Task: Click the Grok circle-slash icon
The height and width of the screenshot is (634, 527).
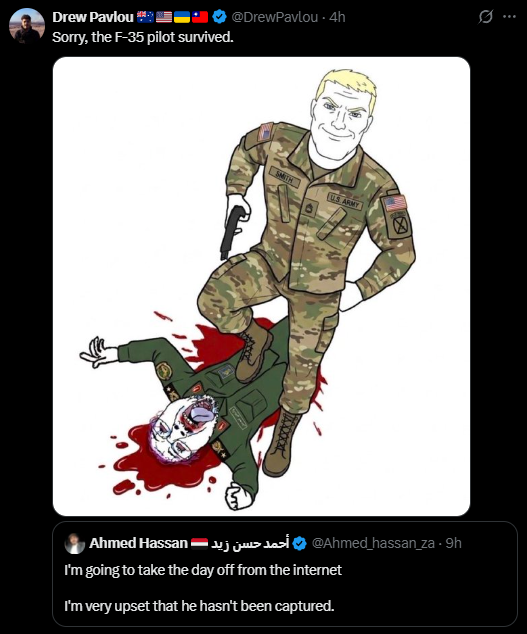Action: coord(485,17)
